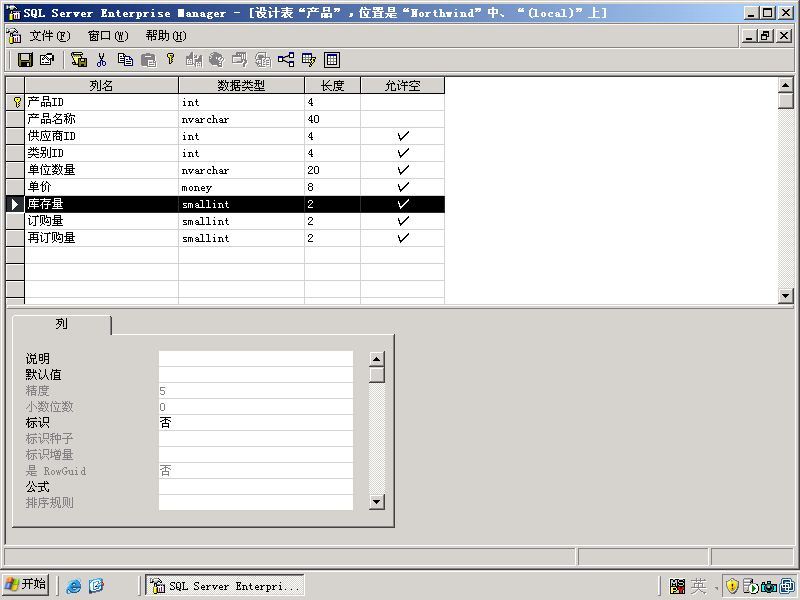Click the camera tray icon
800x600 pixels.
pos(768,587)
